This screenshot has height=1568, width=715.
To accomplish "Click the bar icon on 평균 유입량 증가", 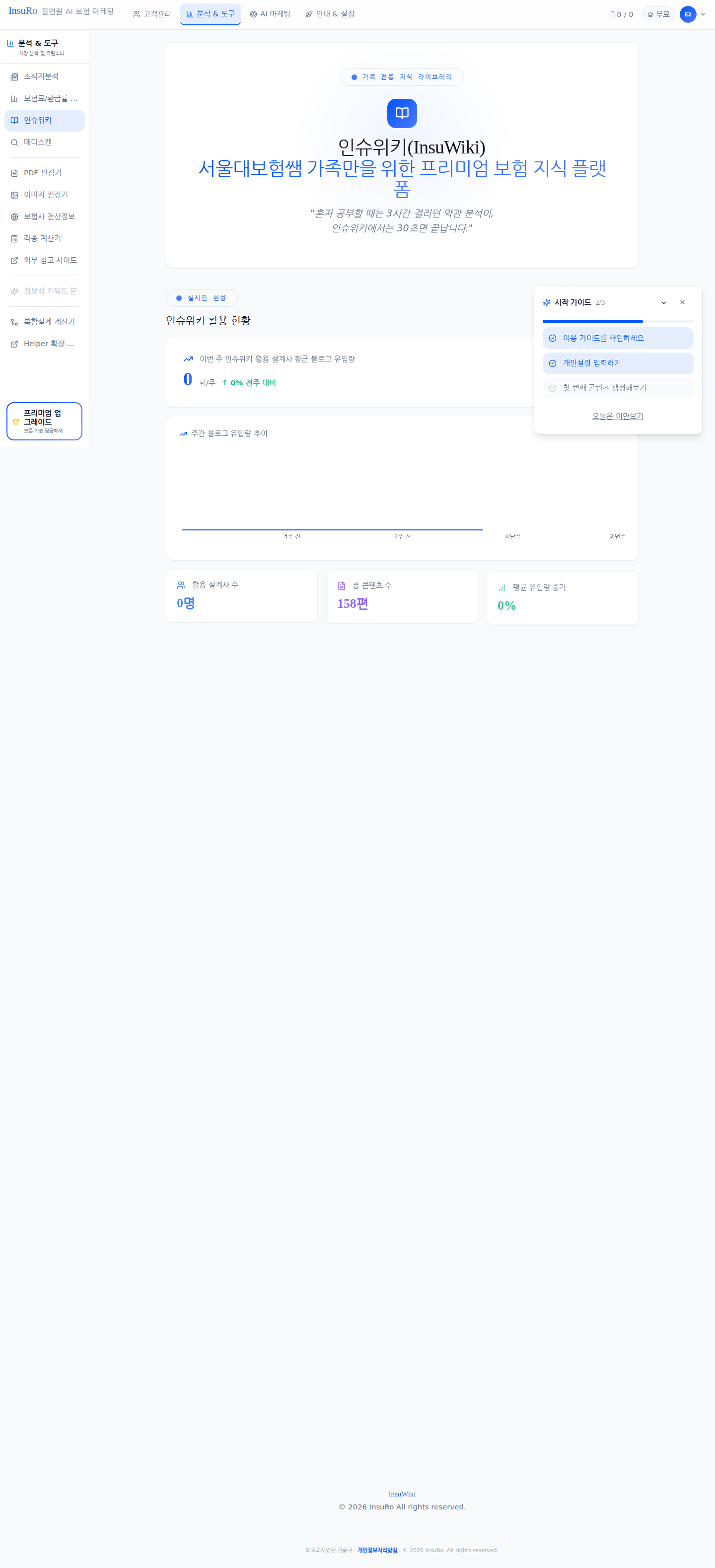I will coord(502,588).
